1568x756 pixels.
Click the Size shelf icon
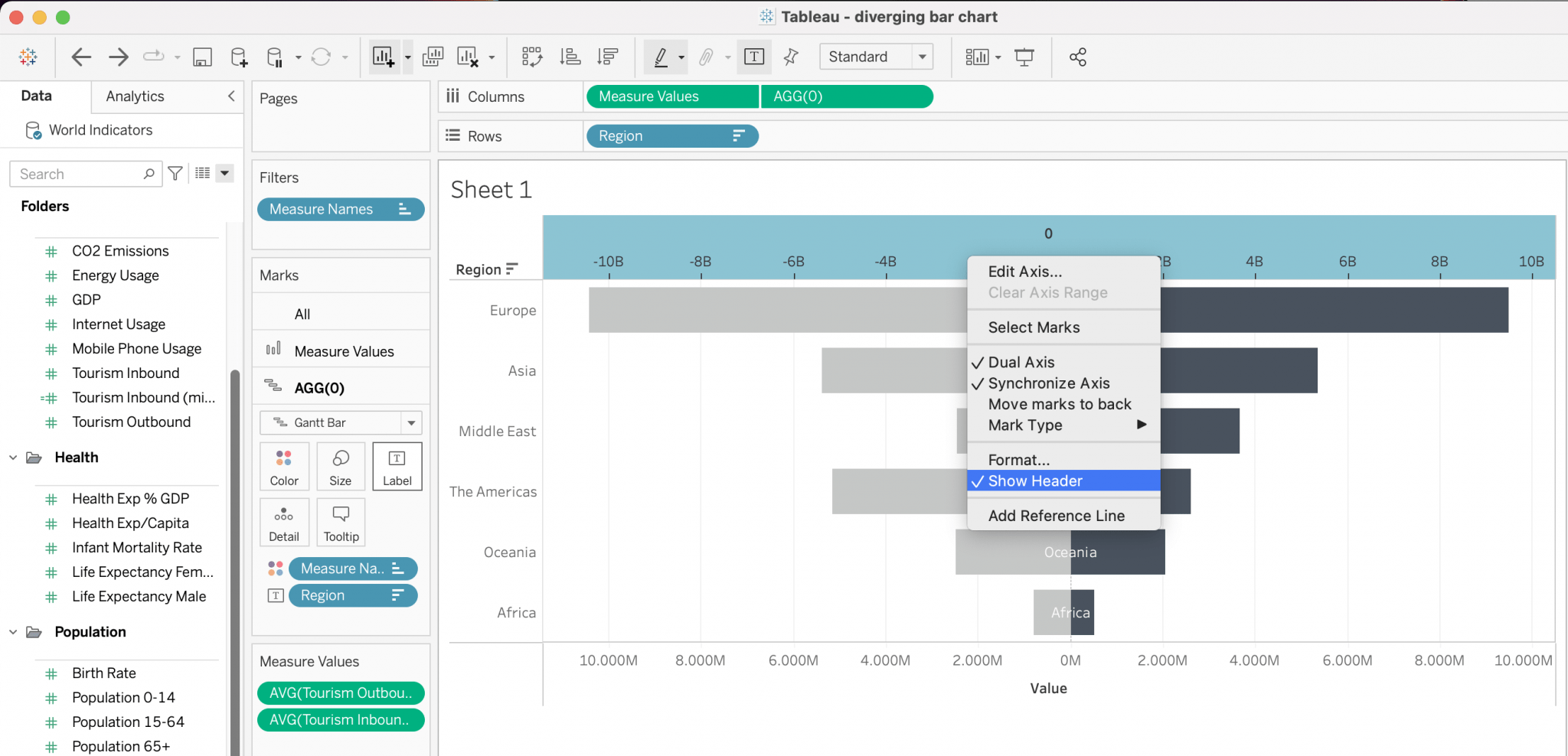[x=340, y=466]
